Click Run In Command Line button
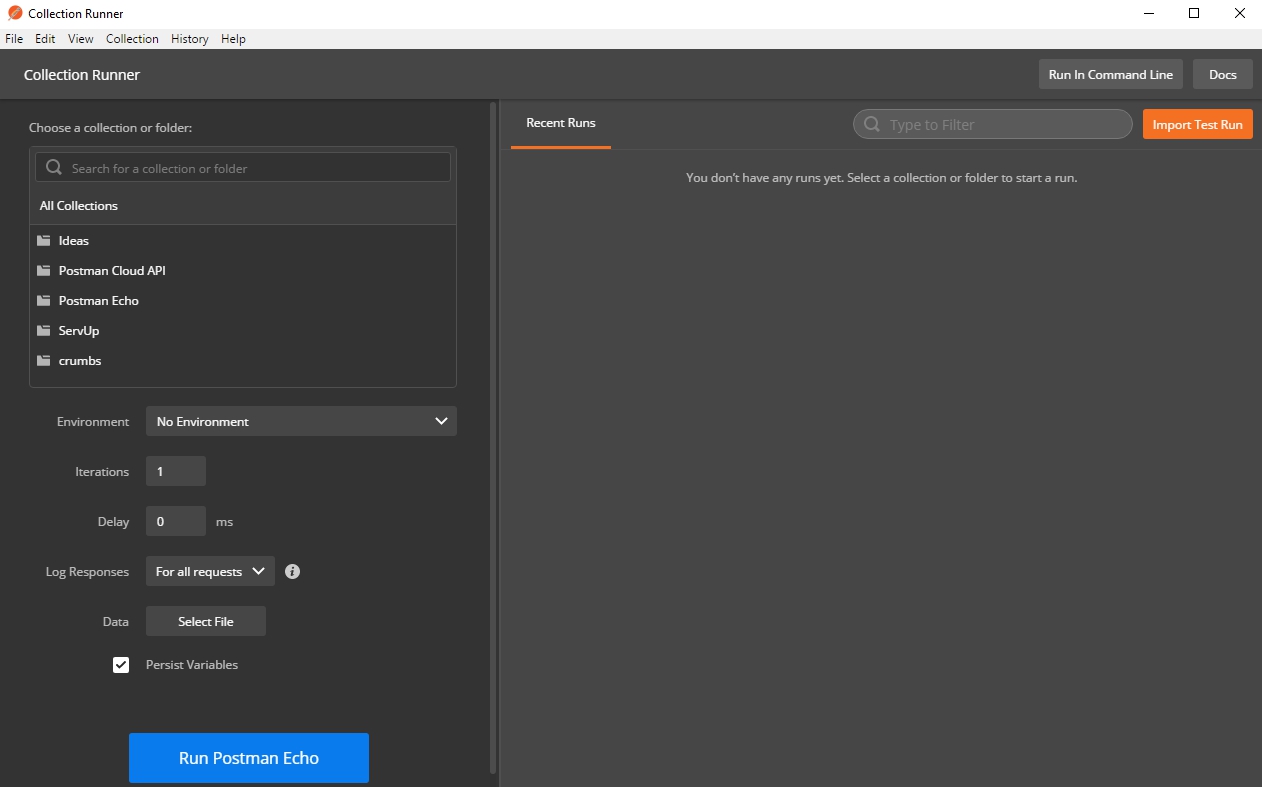Screen dimensions: 1262x787 (1110, 75)
